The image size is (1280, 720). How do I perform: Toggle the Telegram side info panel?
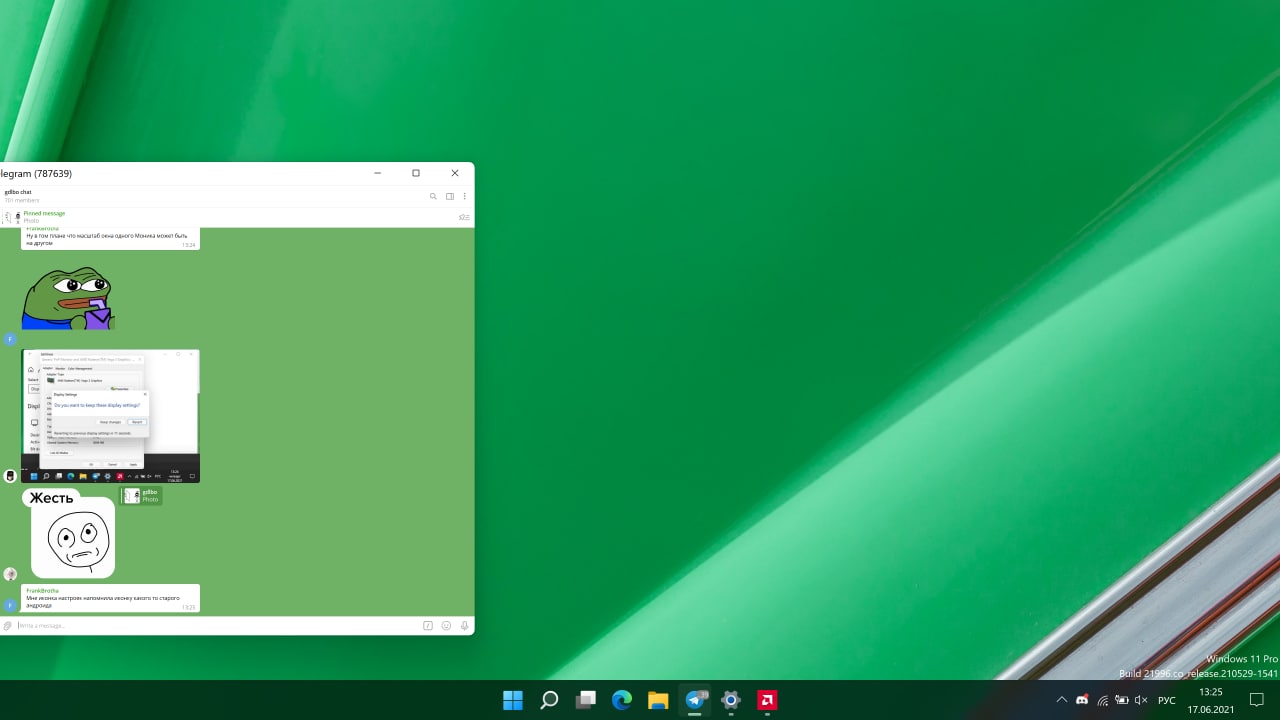coord(450,196)
